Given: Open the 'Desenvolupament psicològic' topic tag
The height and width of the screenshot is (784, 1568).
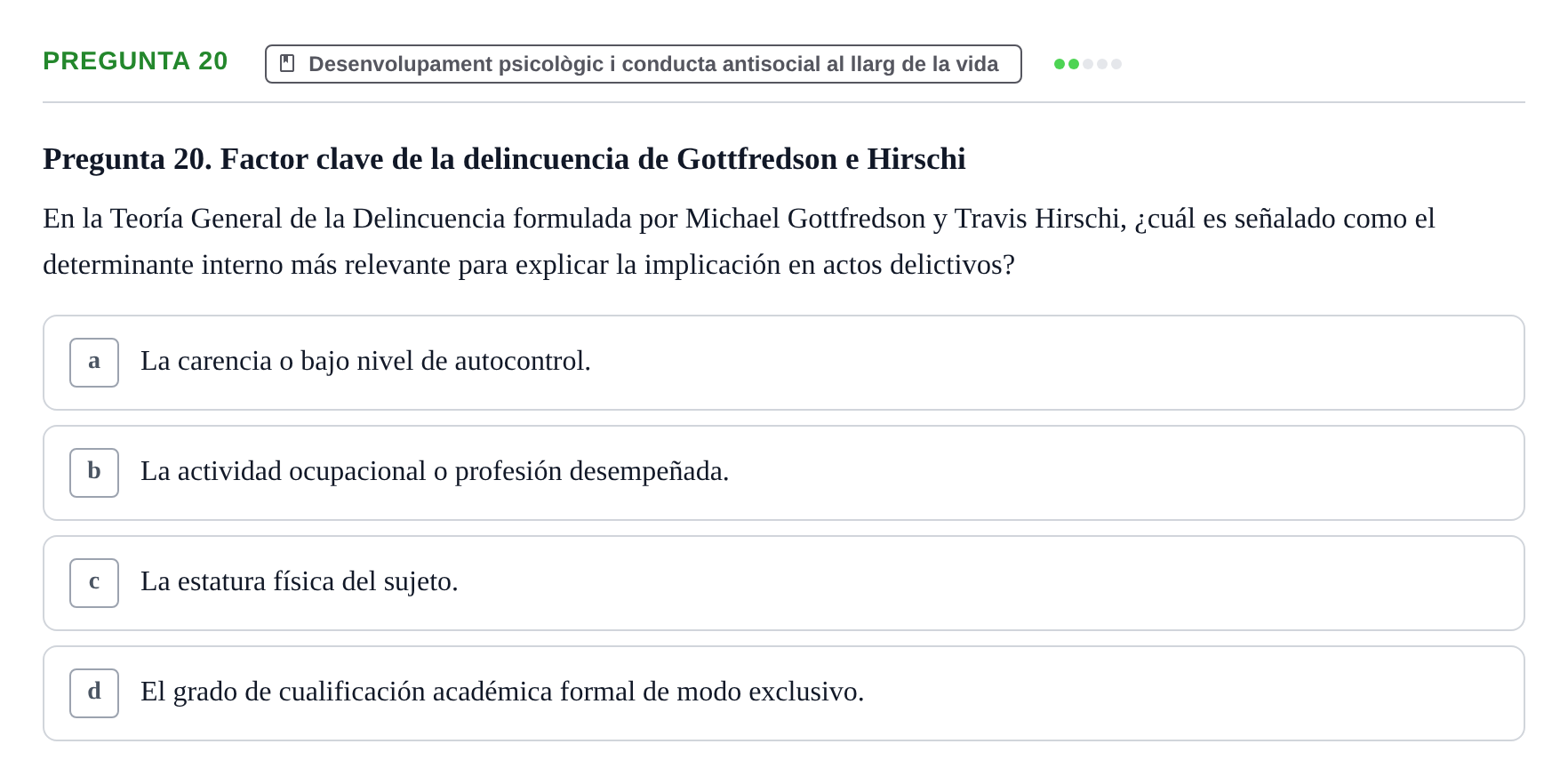Looking at the screenshot, I should [x=644, y=64].
